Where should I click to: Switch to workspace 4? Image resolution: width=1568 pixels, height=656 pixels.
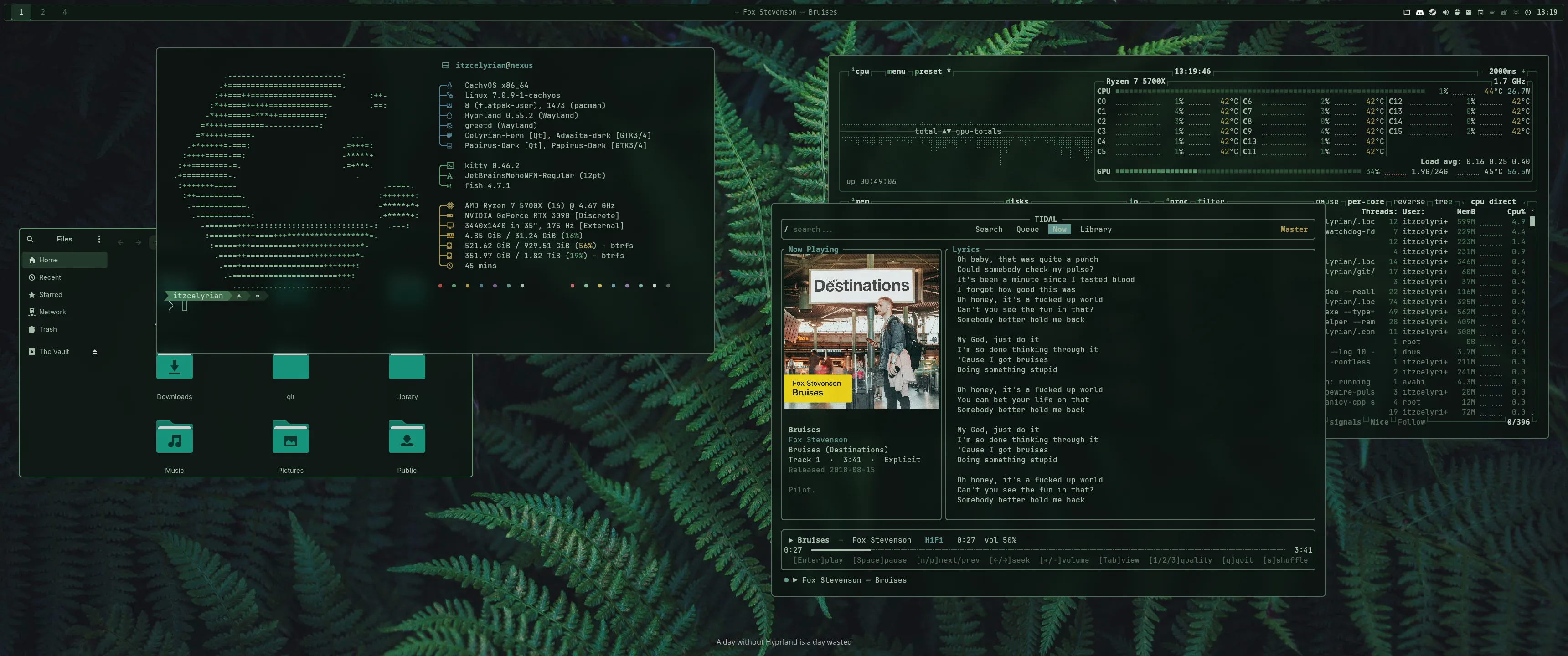[65, 12]
